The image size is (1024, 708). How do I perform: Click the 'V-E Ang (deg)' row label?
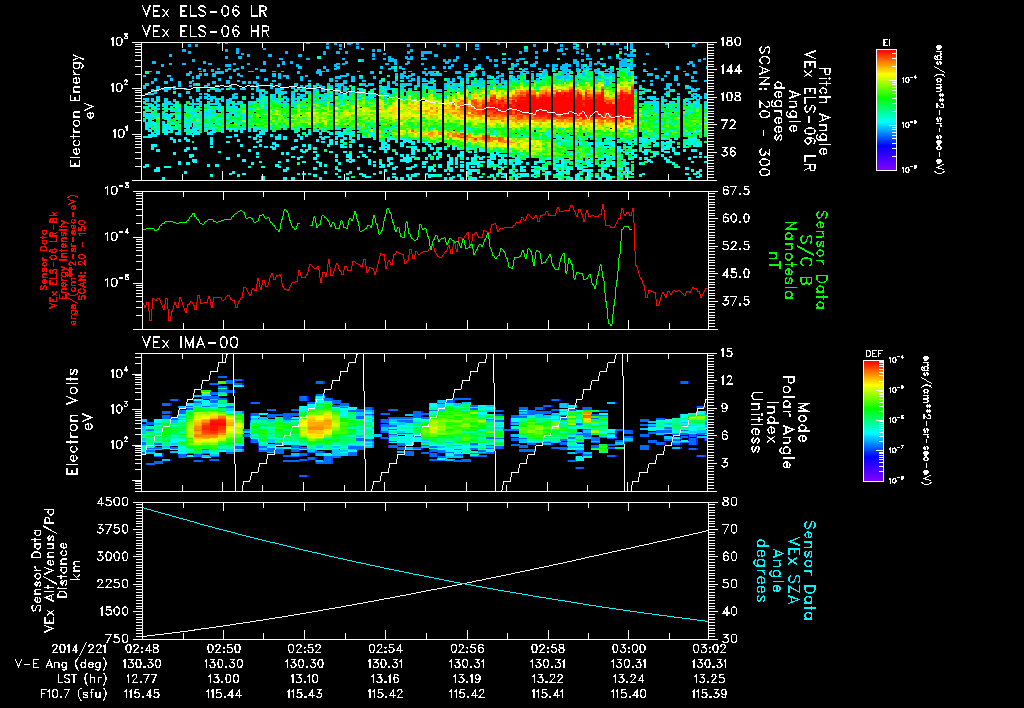[60, 664]
